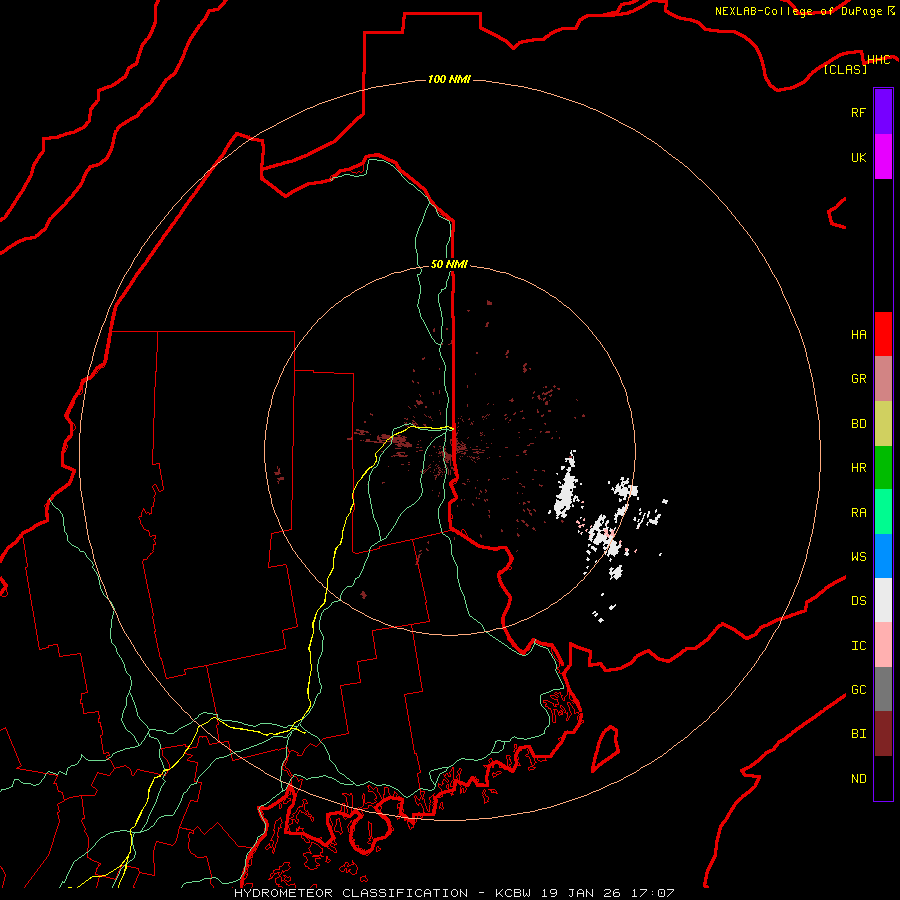
Task: Click the "RF" legend label
Action: (x=858, y=112)
